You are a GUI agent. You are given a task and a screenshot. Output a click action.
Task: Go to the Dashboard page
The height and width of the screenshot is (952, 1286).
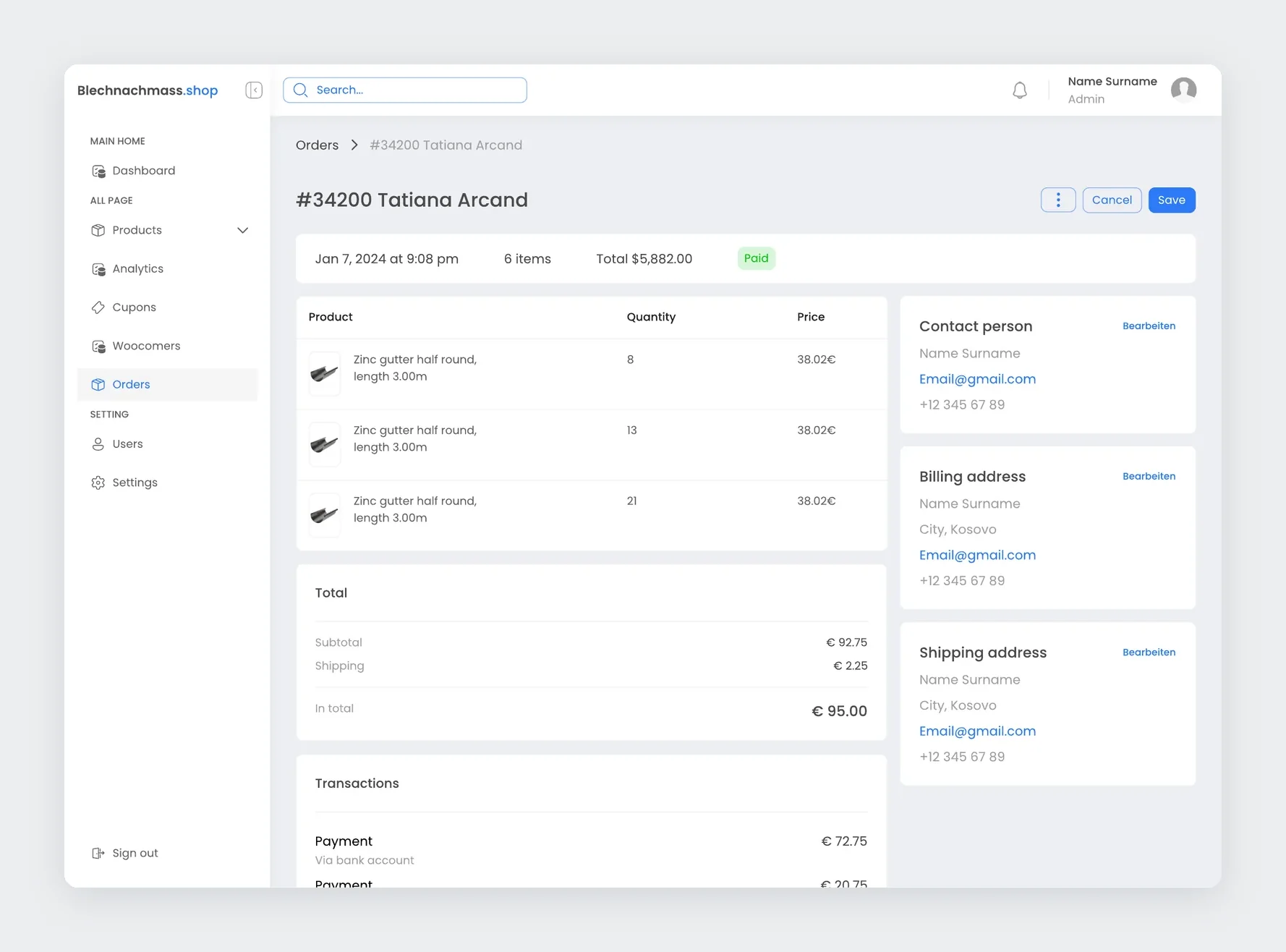coord(143,171)
